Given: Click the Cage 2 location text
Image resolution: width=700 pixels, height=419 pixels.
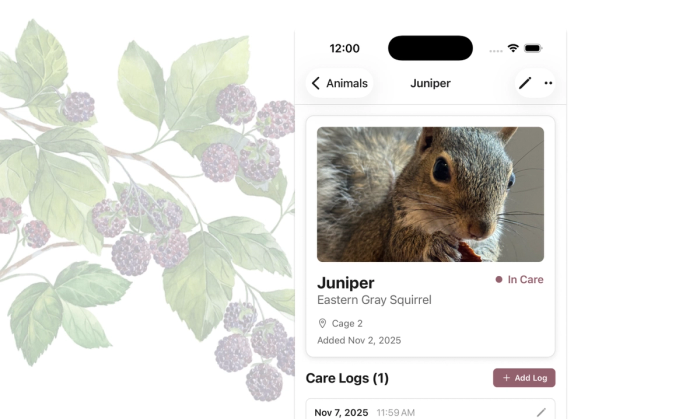Looking at the screenshot, I should (x=347, y=324).
